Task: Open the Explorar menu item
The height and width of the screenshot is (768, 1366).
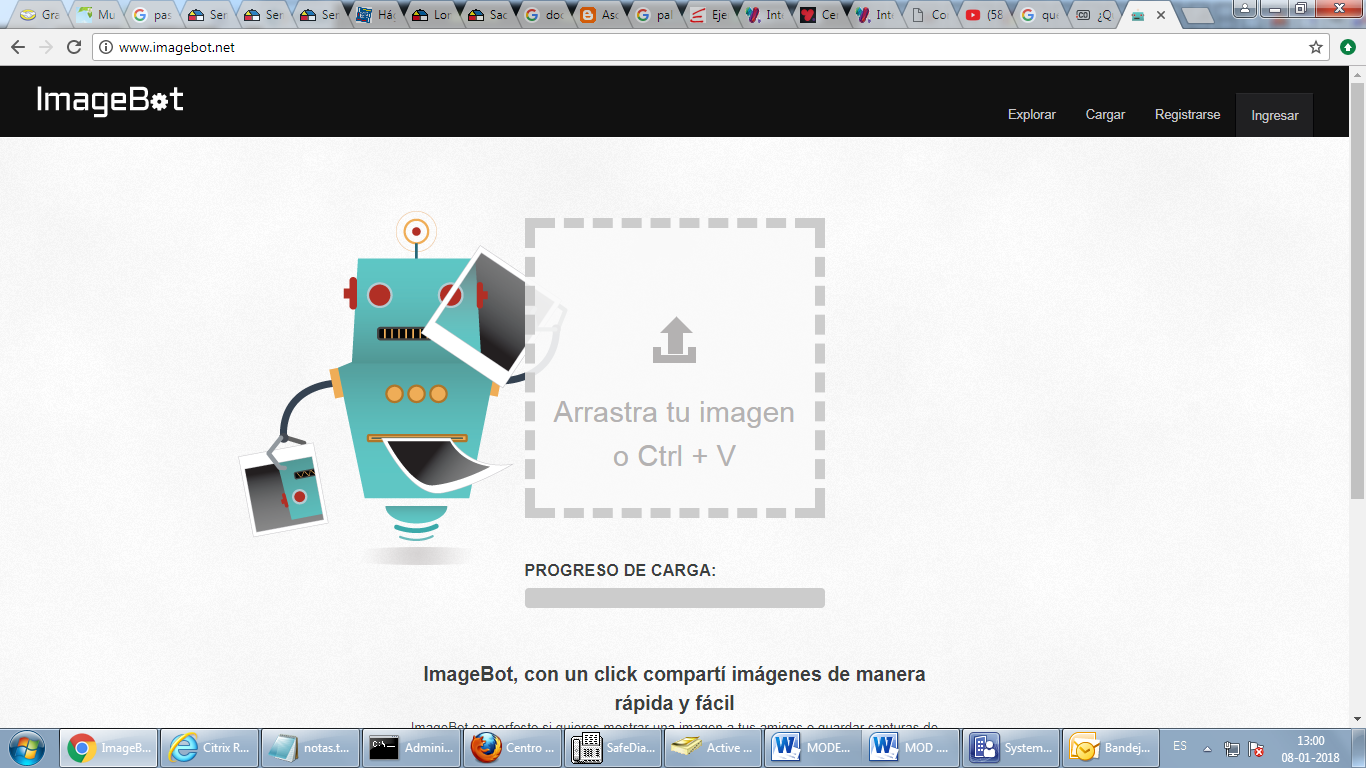Action: (x=1031, y=115)
